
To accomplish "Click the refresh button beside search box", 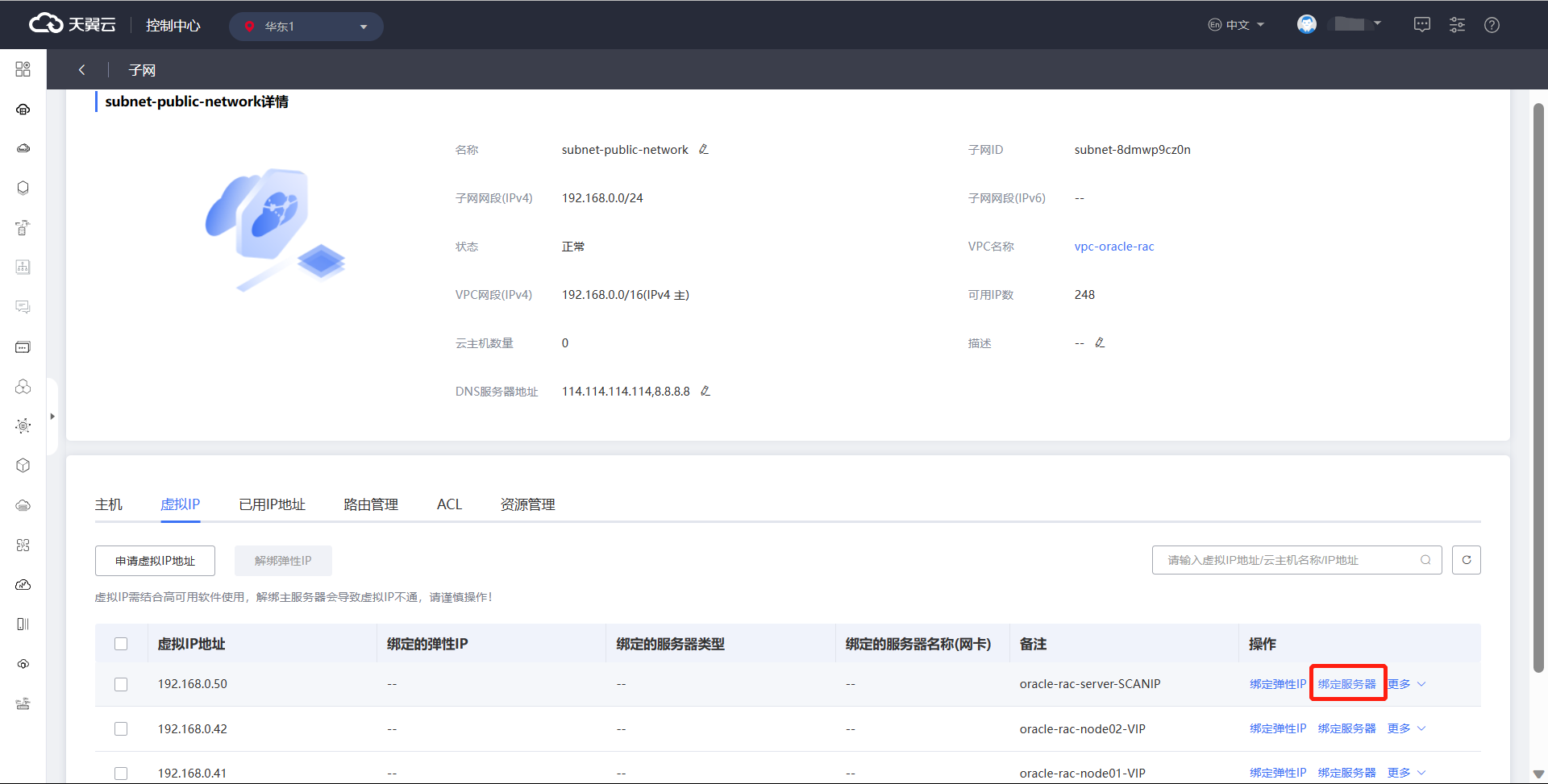I will click(x=1466, y=560).
